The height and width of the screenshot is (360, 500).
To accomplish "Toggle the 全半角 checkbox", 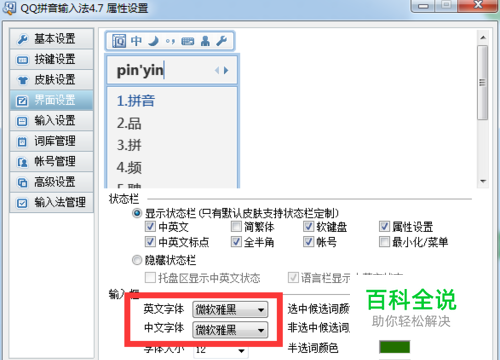I will click(x=236, y=242).
